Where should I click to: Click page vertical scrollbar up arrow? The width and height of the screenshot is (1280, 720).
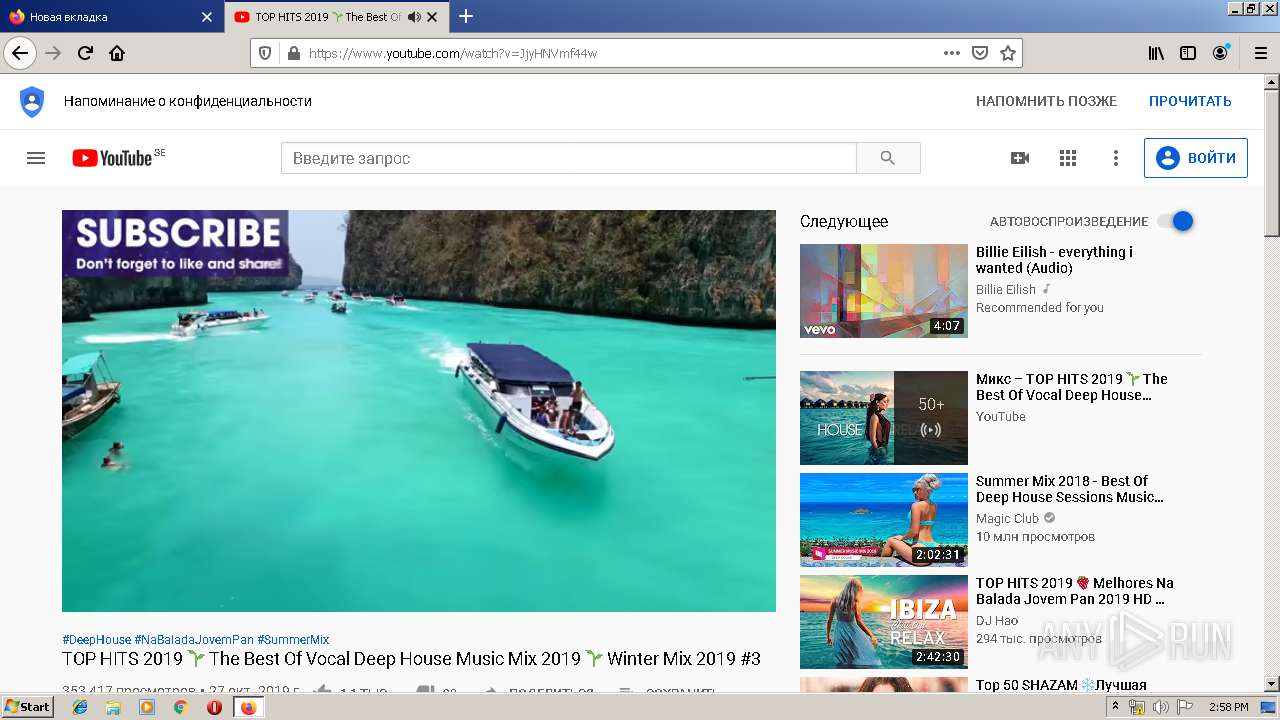click(x=1272, y=82)
